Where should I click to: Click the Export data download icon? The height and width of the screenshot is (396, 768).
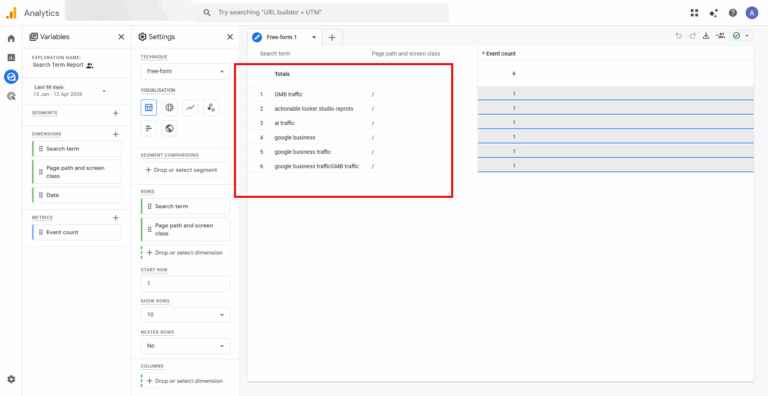point(706,36)
